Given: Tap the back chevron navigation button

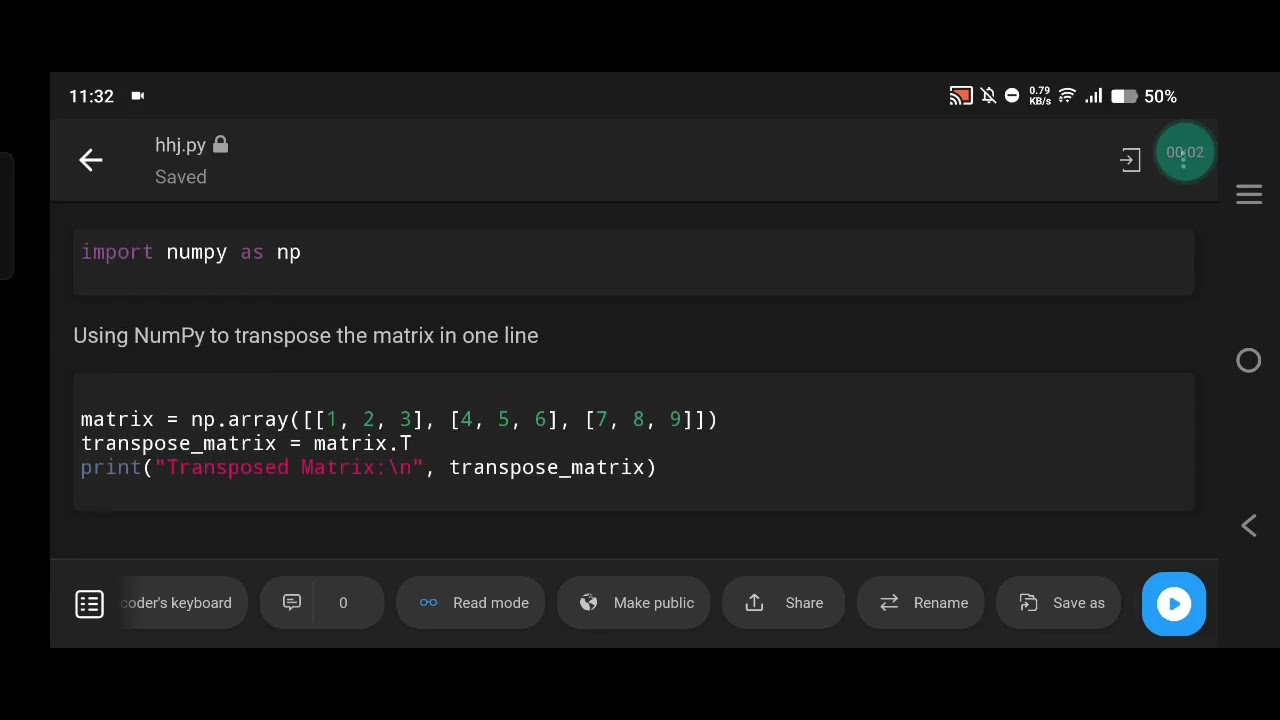Looking at the screenshot, I should pos(1249,526).
